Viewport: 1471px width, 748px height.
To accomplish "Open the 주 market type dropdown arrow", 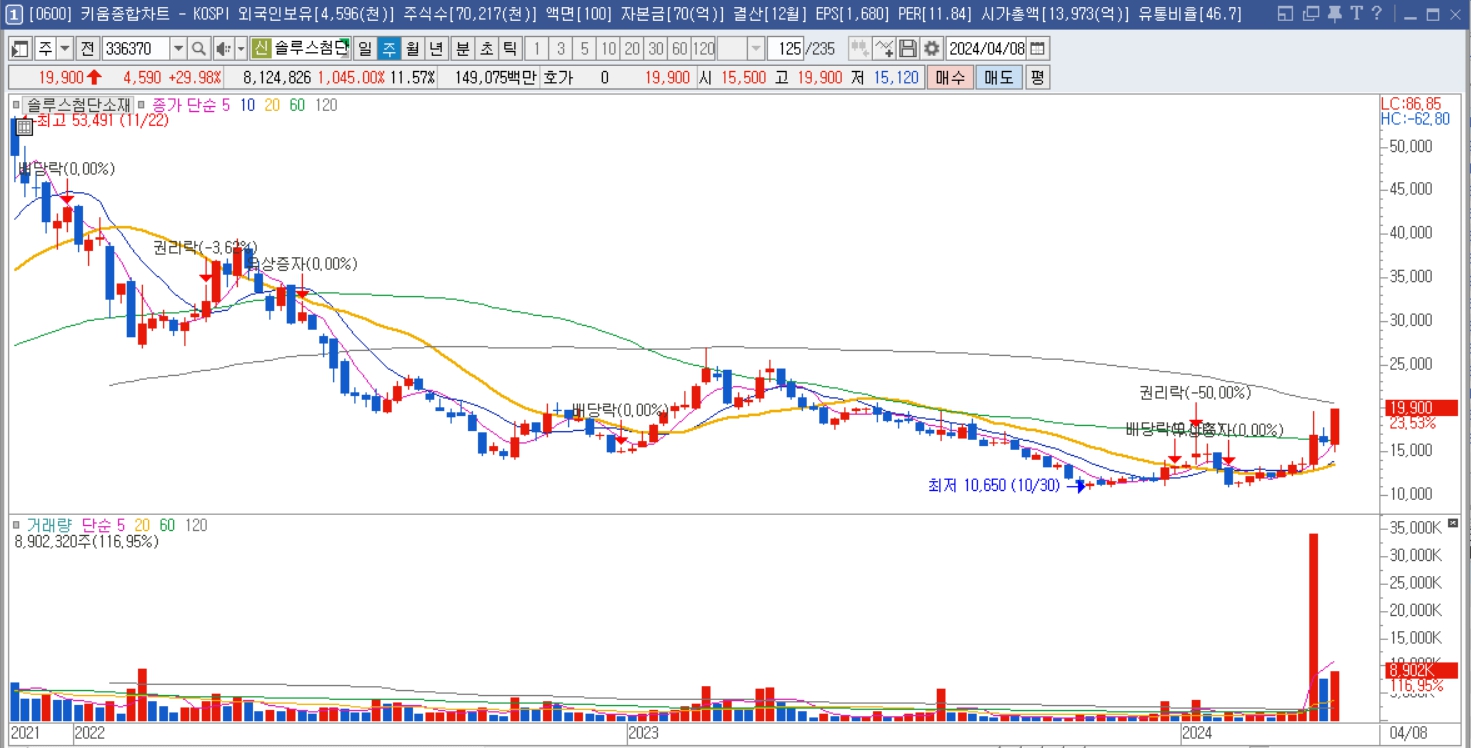I will 65,48.
